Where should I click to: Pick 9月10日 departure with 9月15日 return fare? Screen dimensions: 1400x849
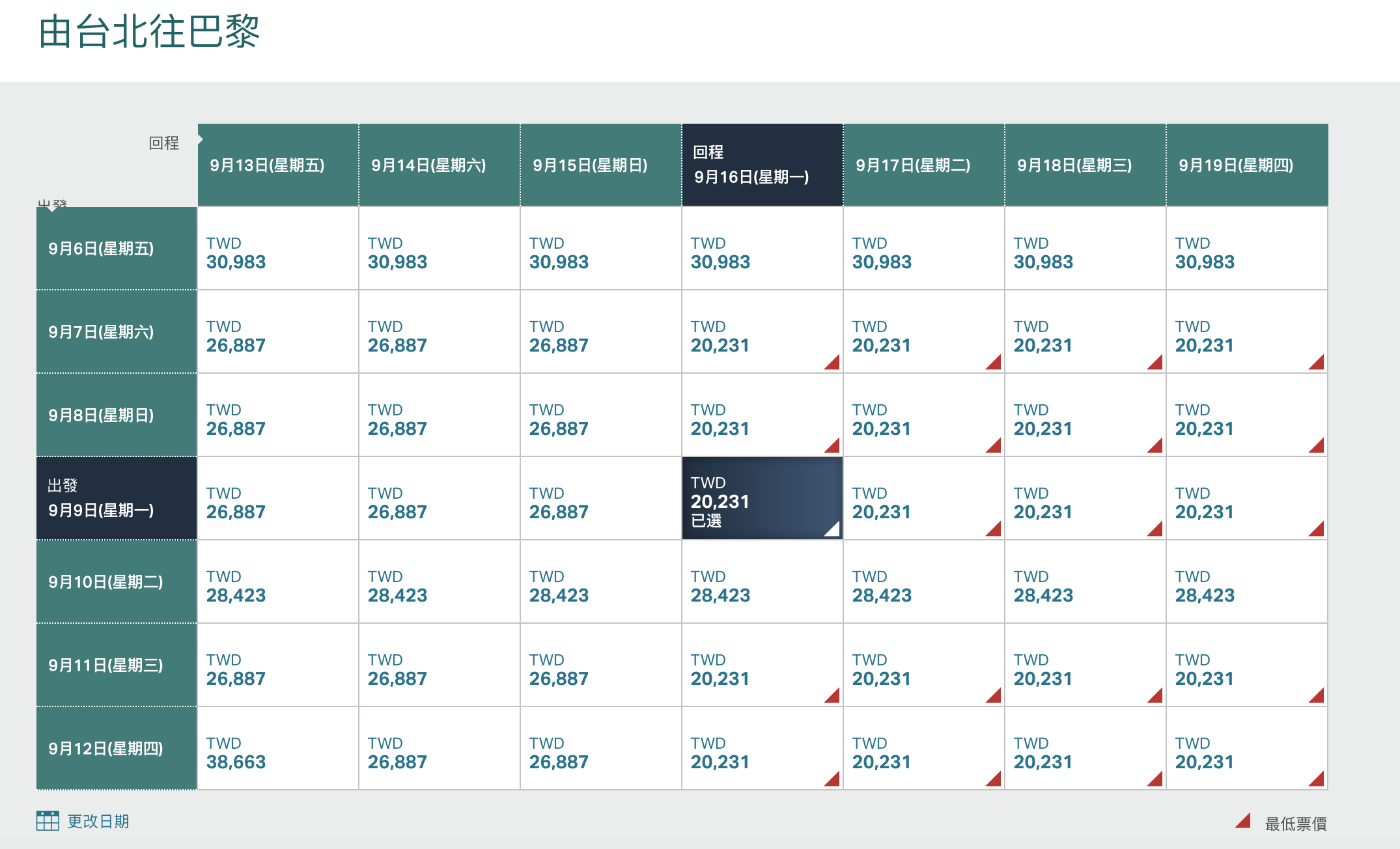coord(600,582)
